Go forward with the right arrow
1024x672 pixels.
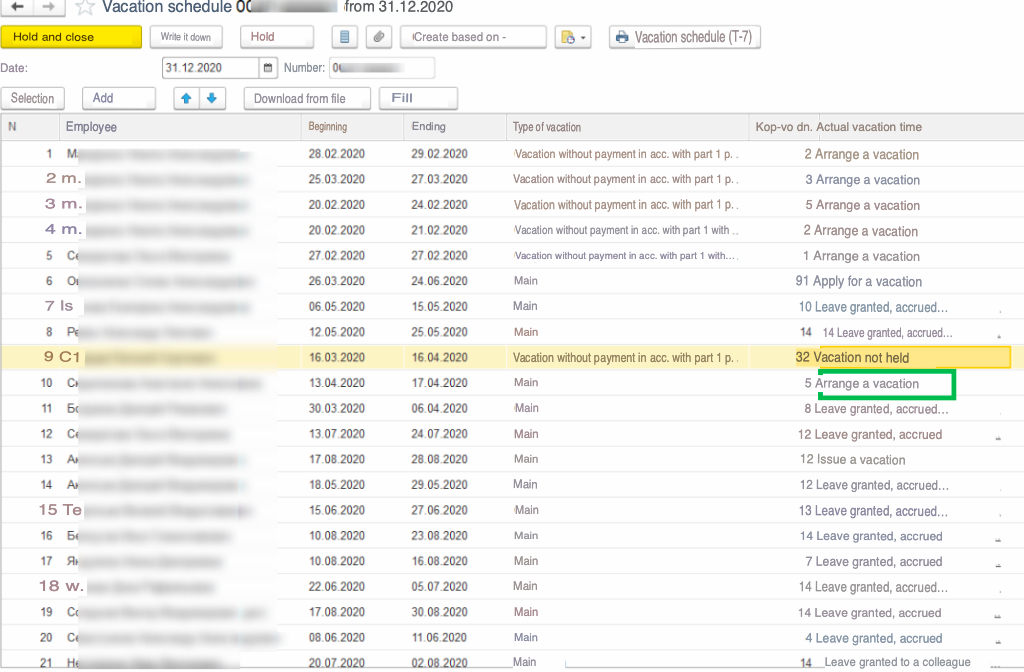tap(49, 7)
